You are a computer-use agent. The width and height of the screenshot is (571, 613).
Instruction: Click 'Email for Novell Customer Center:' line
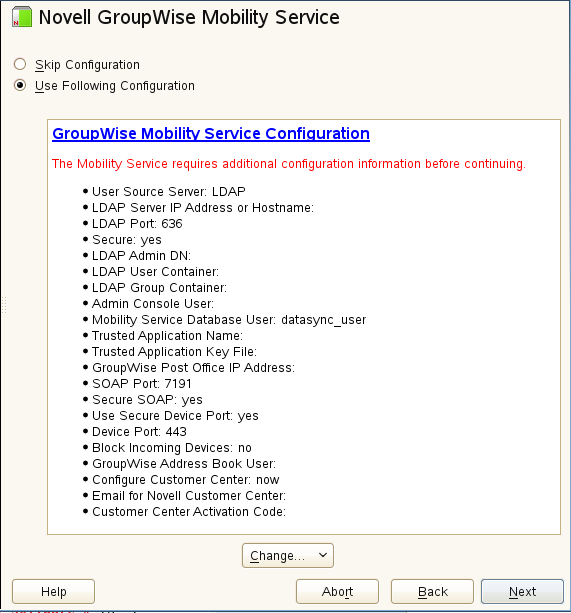coord(189,496)
